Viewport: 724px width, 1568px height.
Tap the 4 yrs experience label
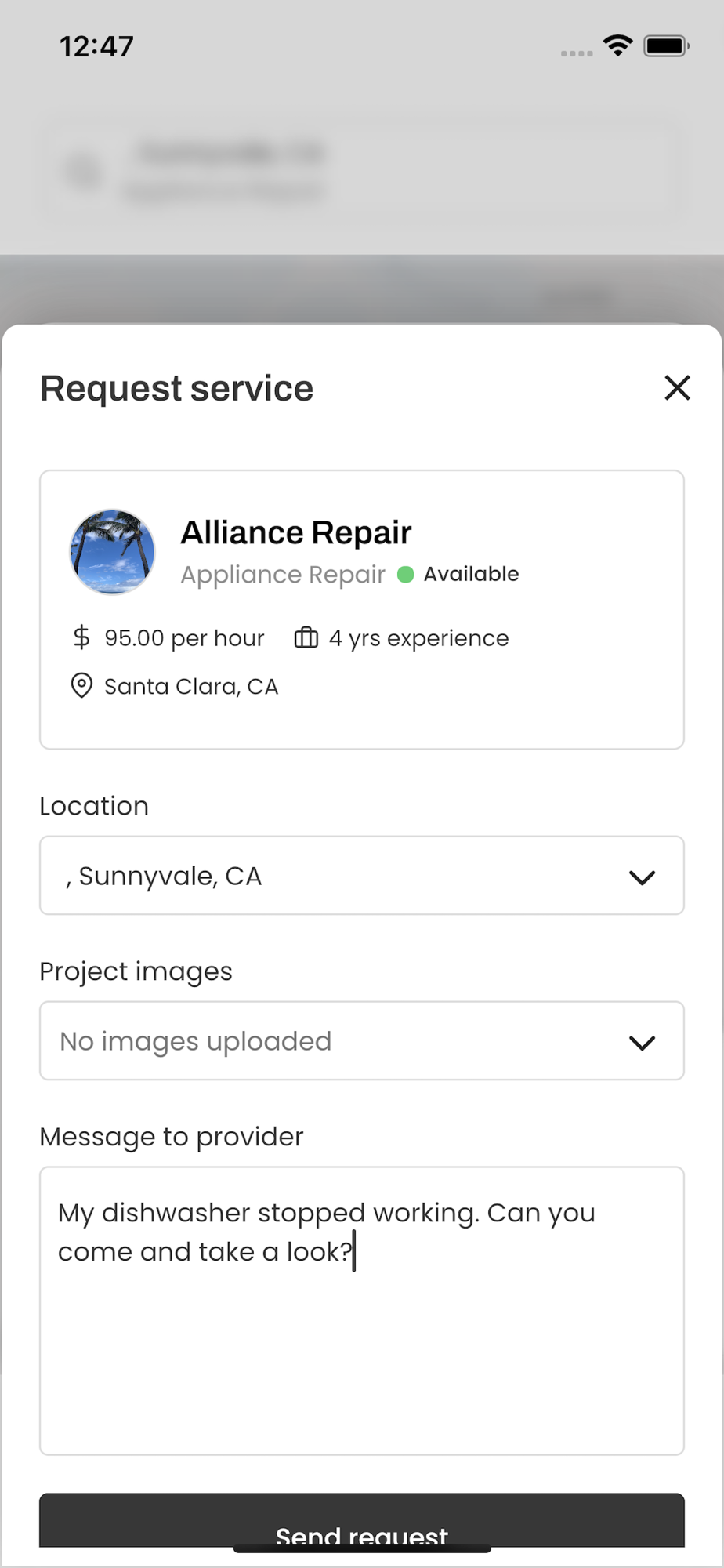418,638
